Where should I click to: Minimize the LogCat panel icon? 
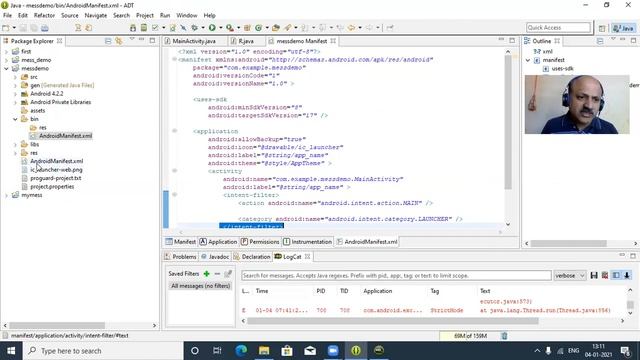(622, 256)
